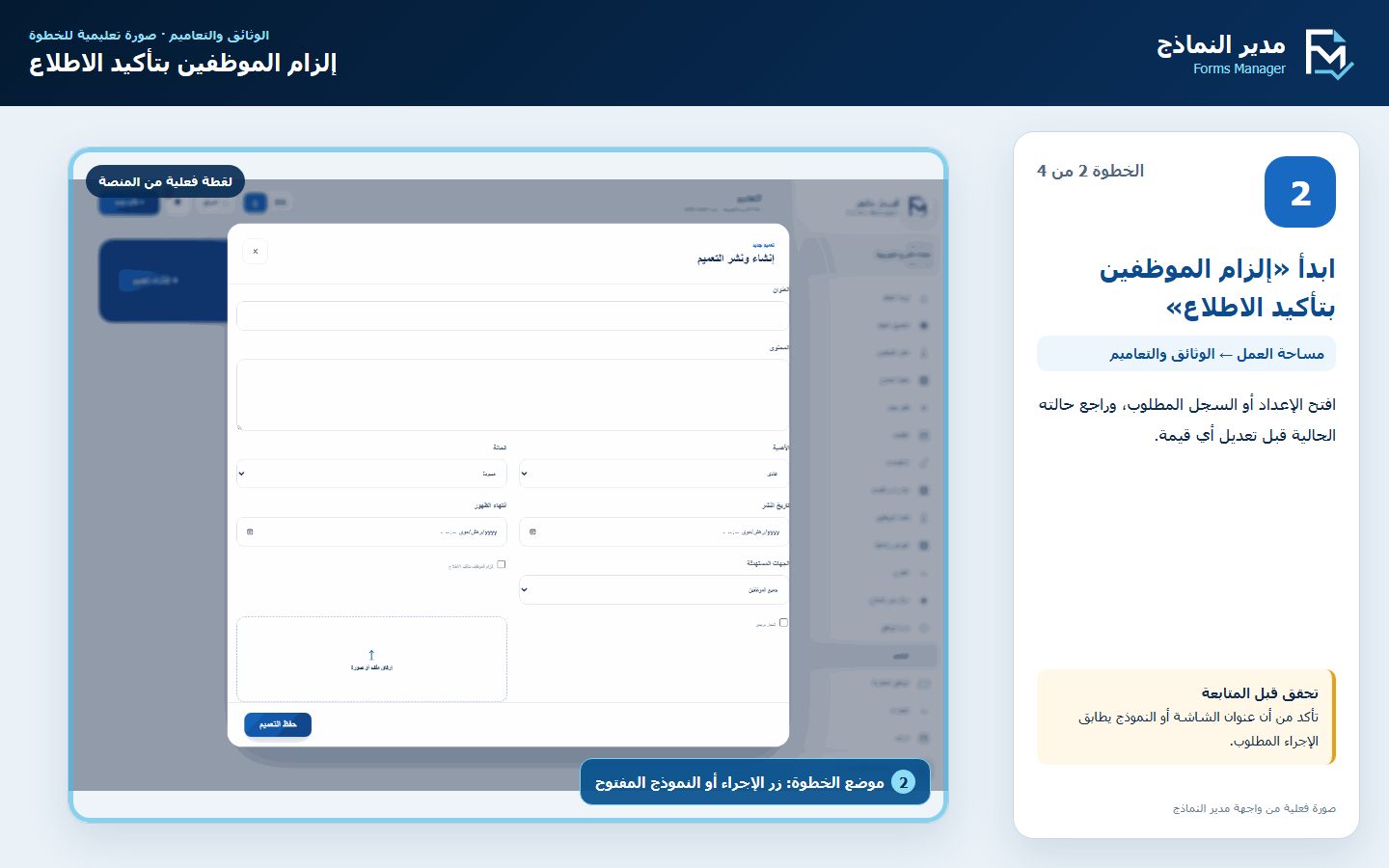Open calendar picker for تاريخ النشر field
Screen dimensions: 1389x868
point(532,531)
